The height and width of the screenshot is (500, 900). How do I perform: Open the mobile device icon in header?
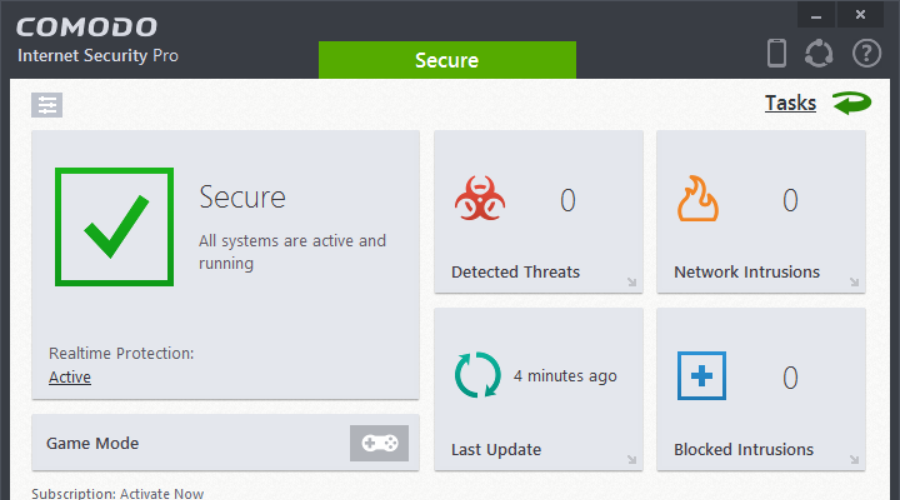pyautogui.click(x=777, y=53)
